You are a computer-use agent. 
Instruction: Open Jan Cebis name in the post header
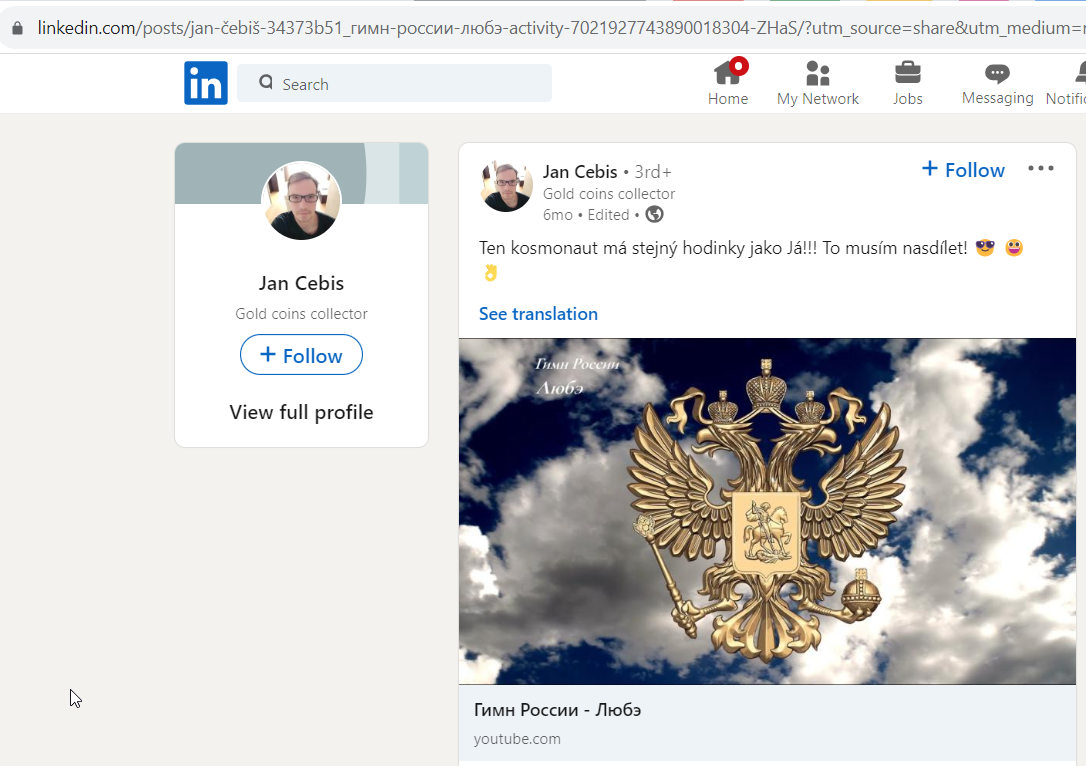pyautogui.click(x=580, y=172)
